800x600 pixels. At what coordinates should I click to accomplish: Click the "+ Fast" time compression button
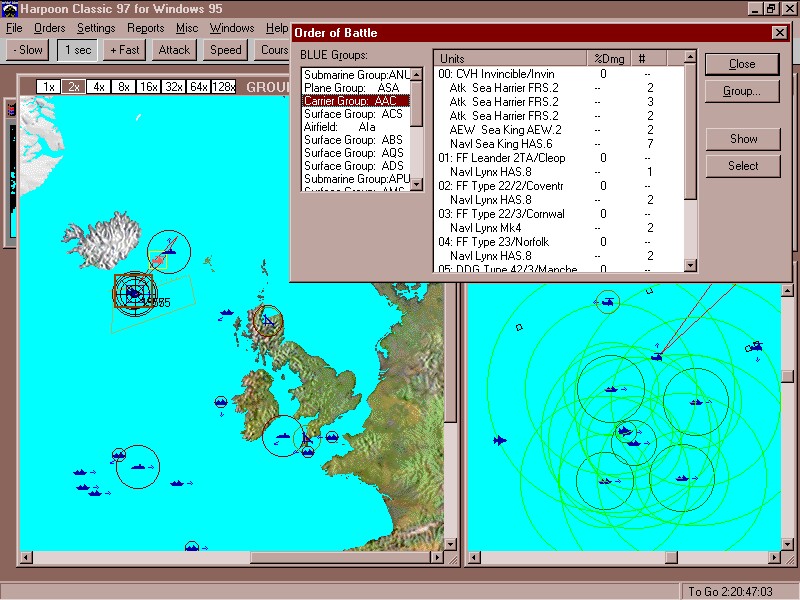[124, 50]
